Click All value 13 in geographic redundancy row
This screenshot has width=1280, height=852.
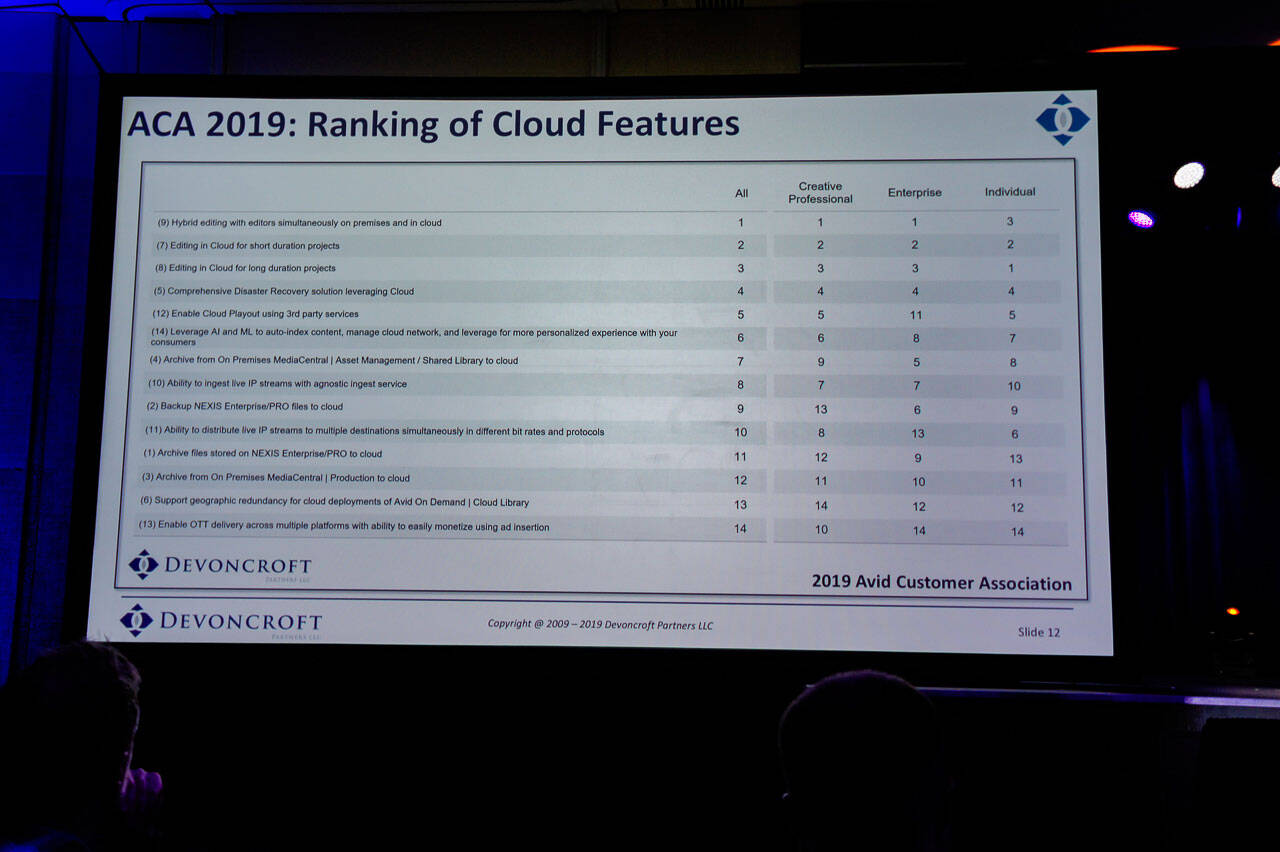741,505
